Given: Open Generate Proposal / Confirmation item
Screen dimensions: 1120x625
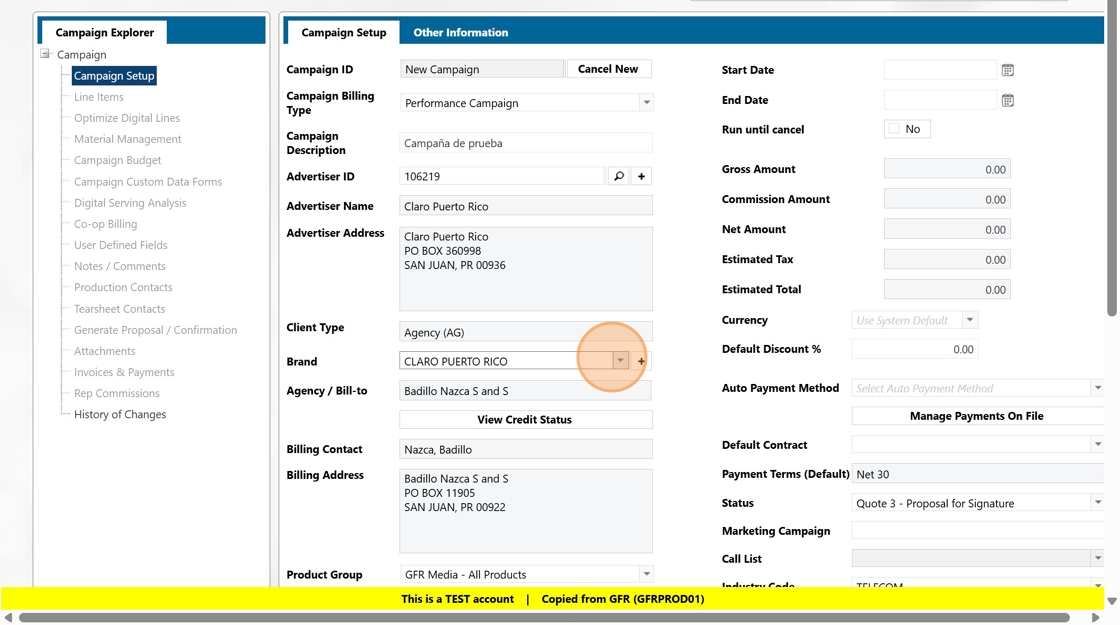Looking at the screenshot, I should (156, 330).
